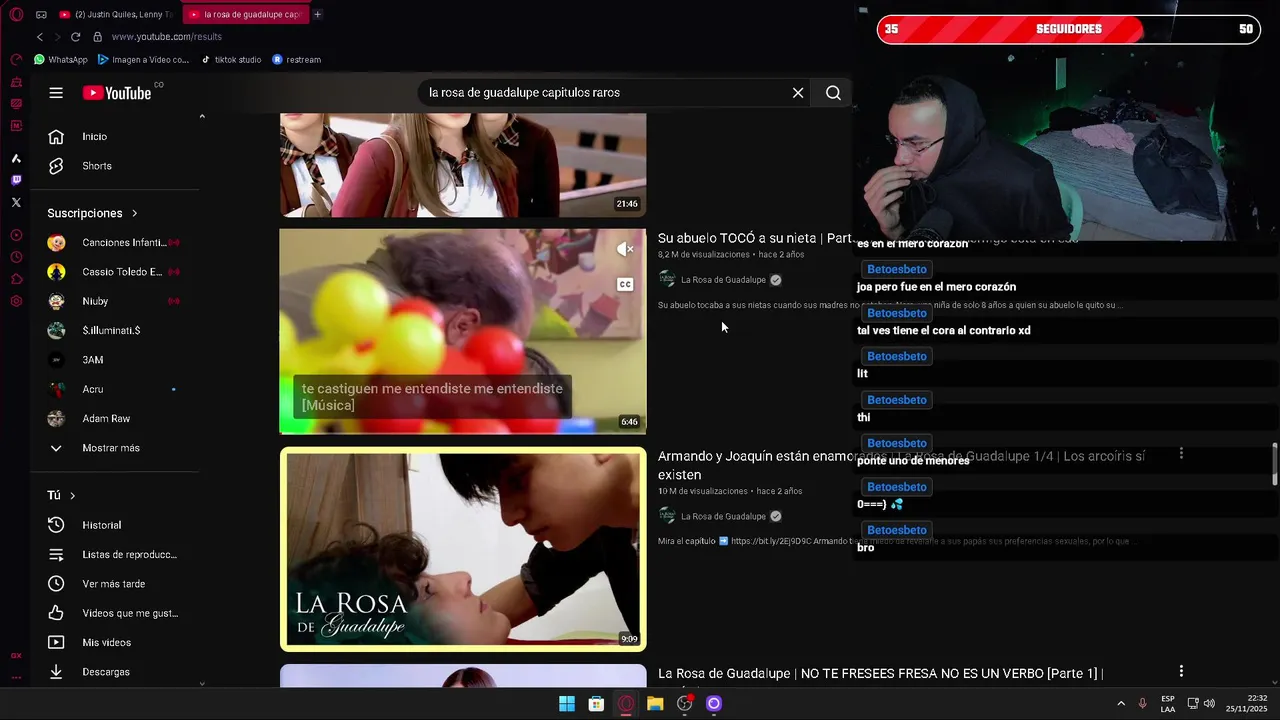Click the magnifier search button

833,93
